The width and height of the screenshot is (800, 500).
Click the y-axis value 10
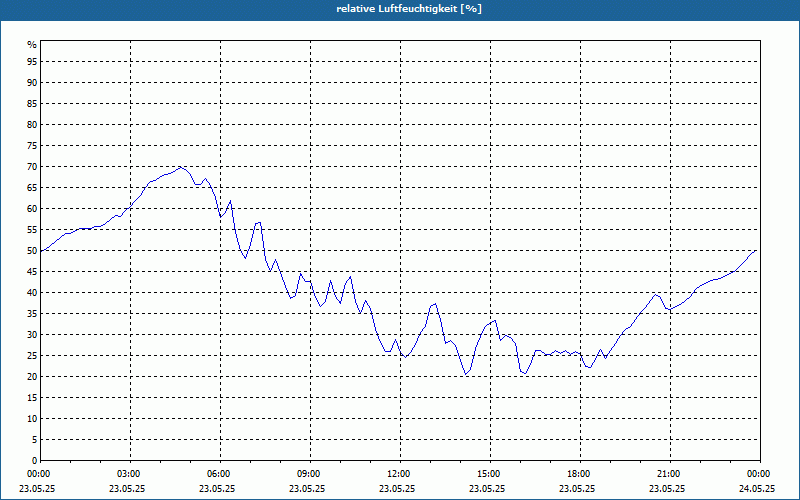(32, 419)
